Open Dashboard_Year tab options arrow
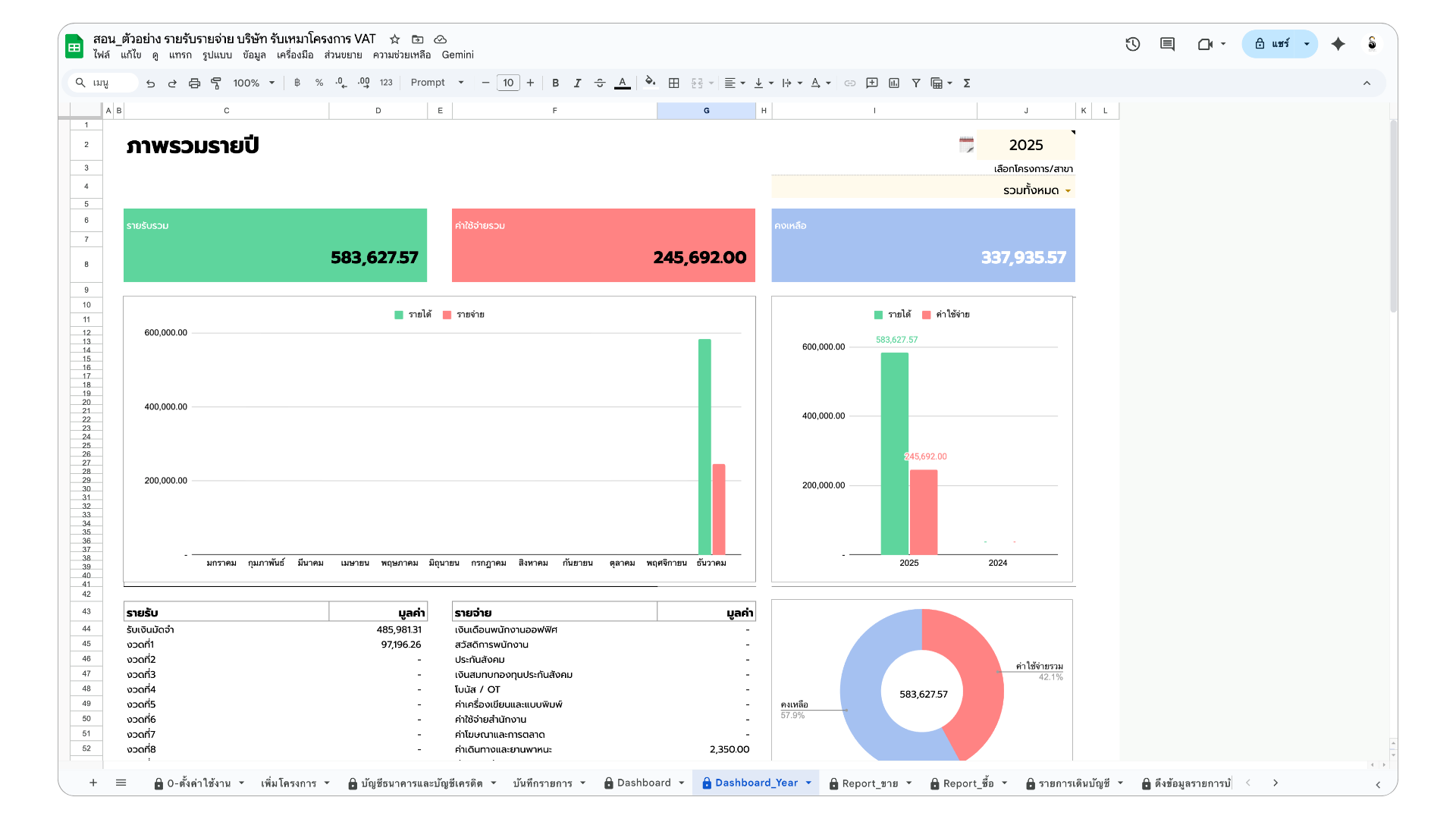 (x=808, y=783)
